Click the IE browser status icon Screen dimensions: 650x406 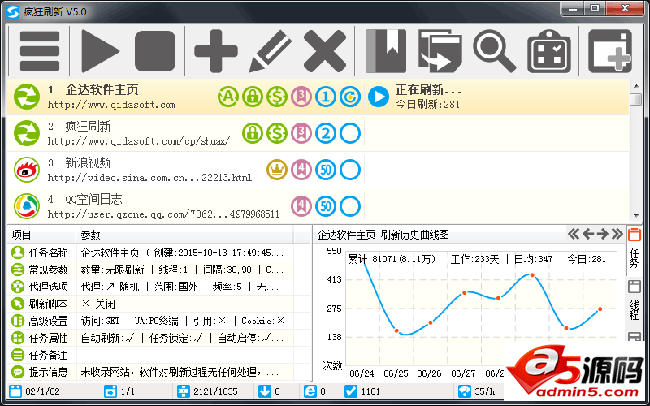[x=310, y=391]
